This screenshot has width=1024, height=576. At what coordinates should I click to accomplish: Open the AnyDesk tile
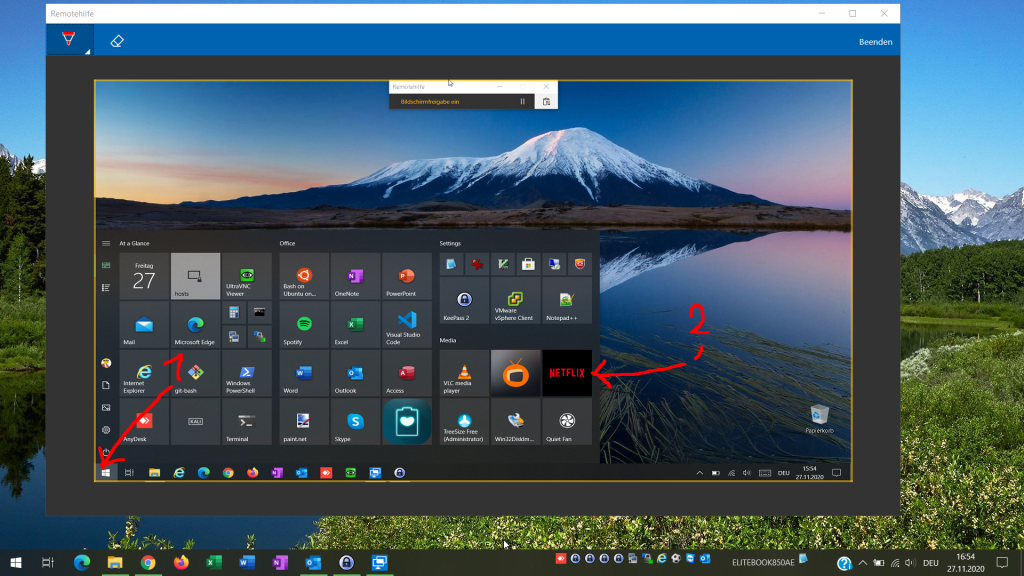(x=143, y=422)
